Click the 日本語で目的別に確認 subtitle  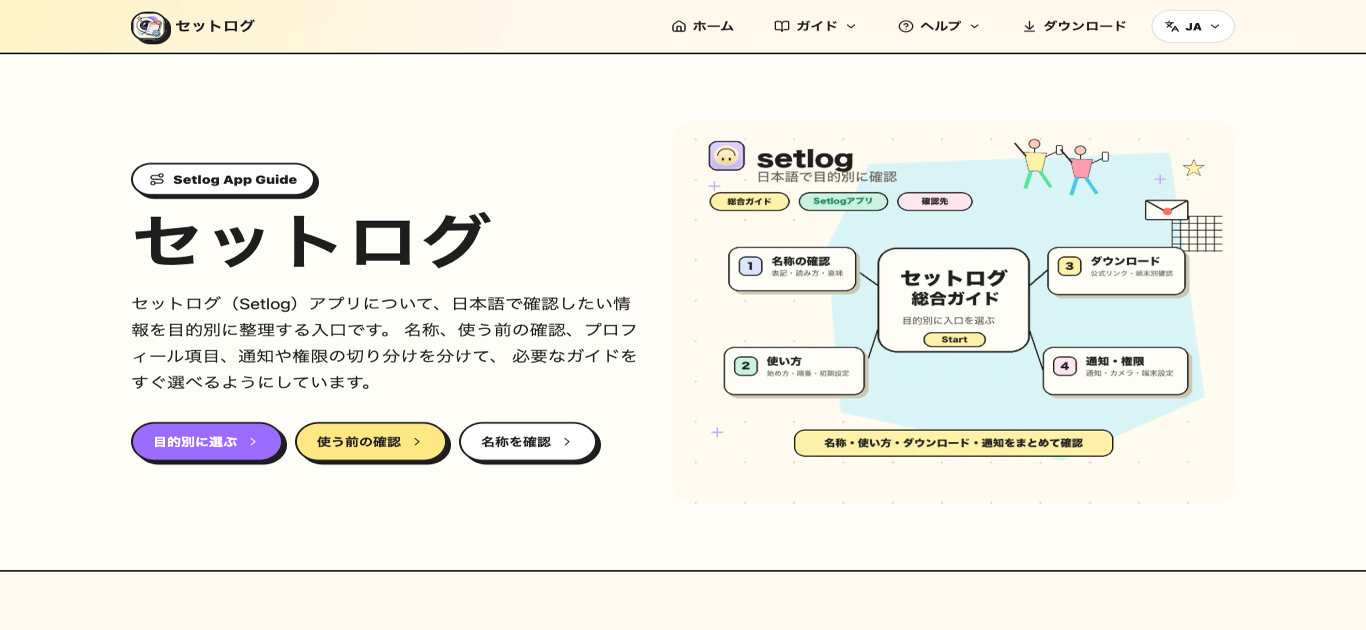(827, 177)
